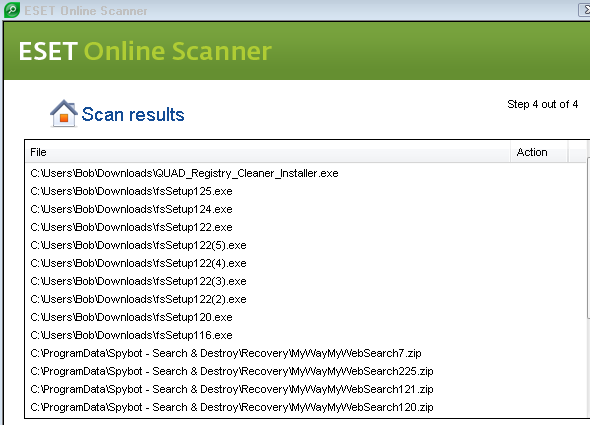Click the Action column header

[539, 152]
